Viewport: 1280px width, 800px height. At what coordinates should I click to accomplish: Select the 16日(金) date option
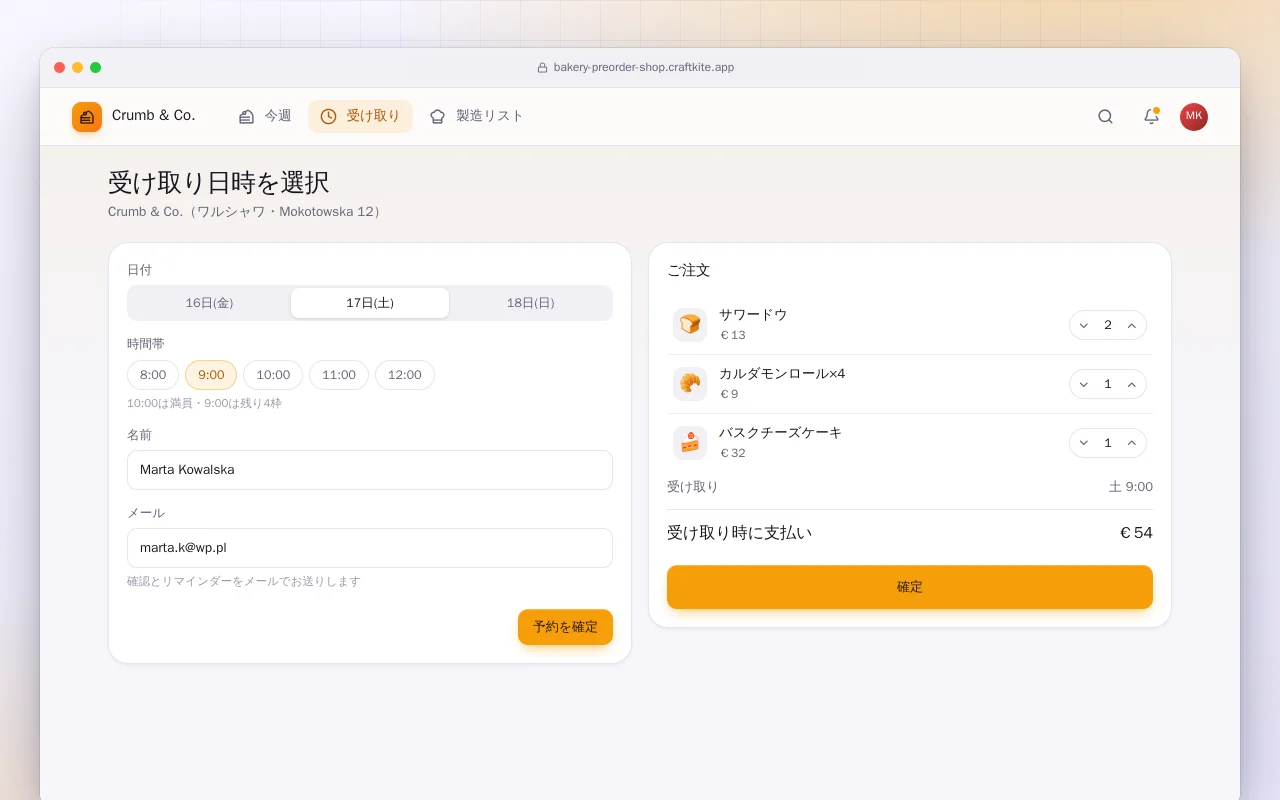(210, 303)
